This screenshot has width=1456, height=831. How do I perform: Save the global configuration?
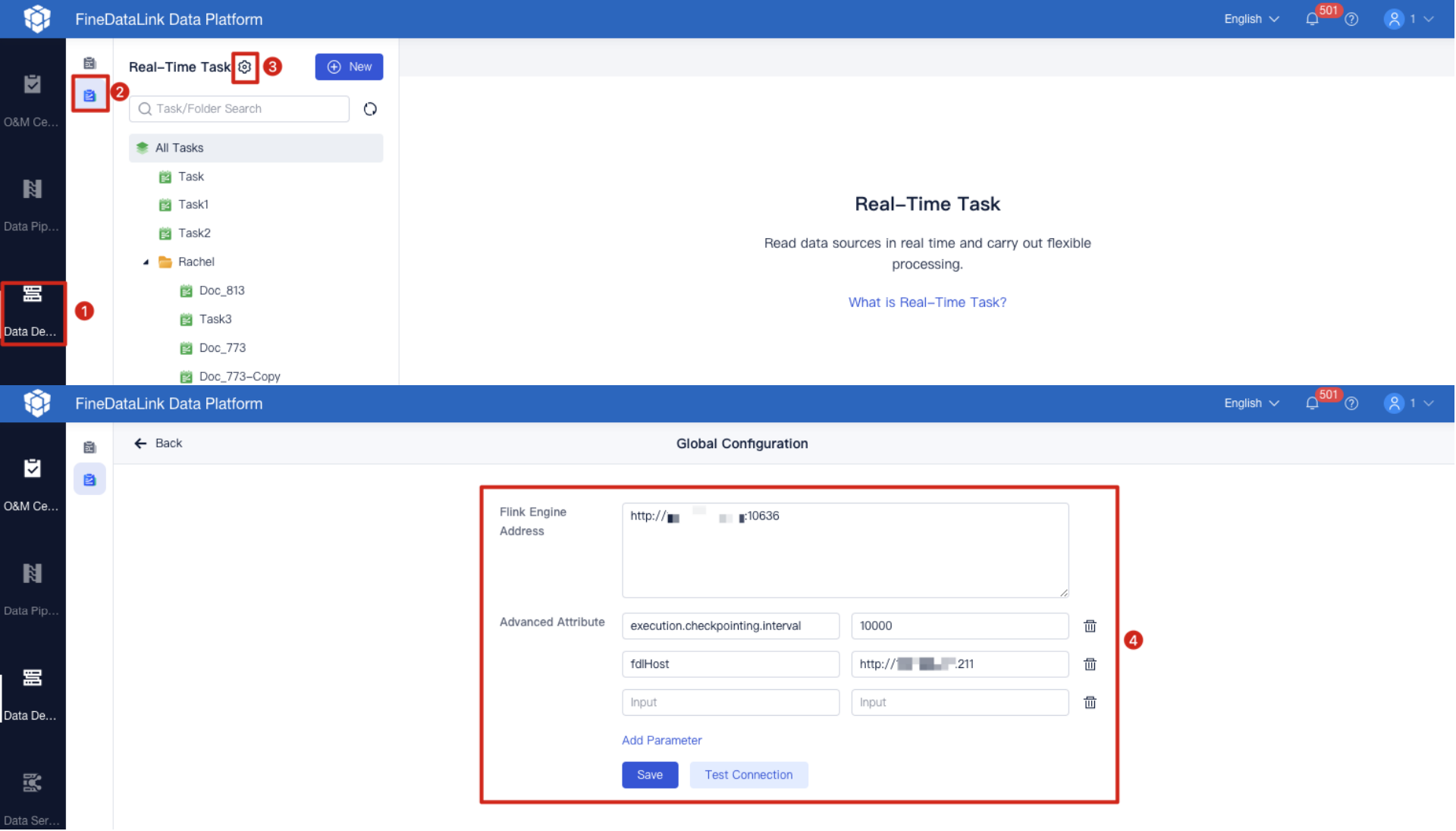[x=650, y=775]
